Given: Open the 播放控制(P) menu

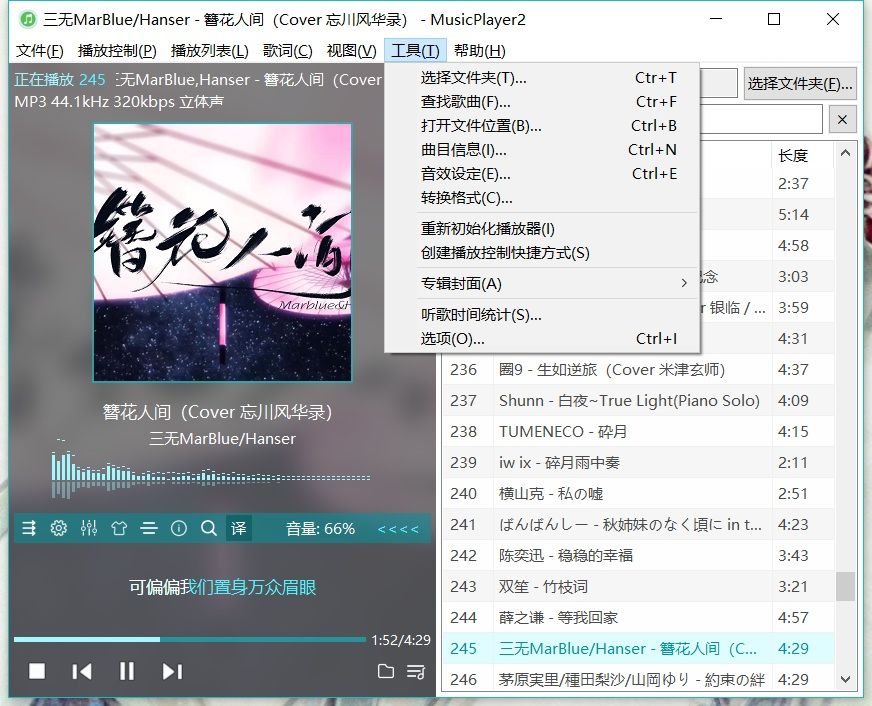Looking at the screenshot, I should click(x=117, y=51).
